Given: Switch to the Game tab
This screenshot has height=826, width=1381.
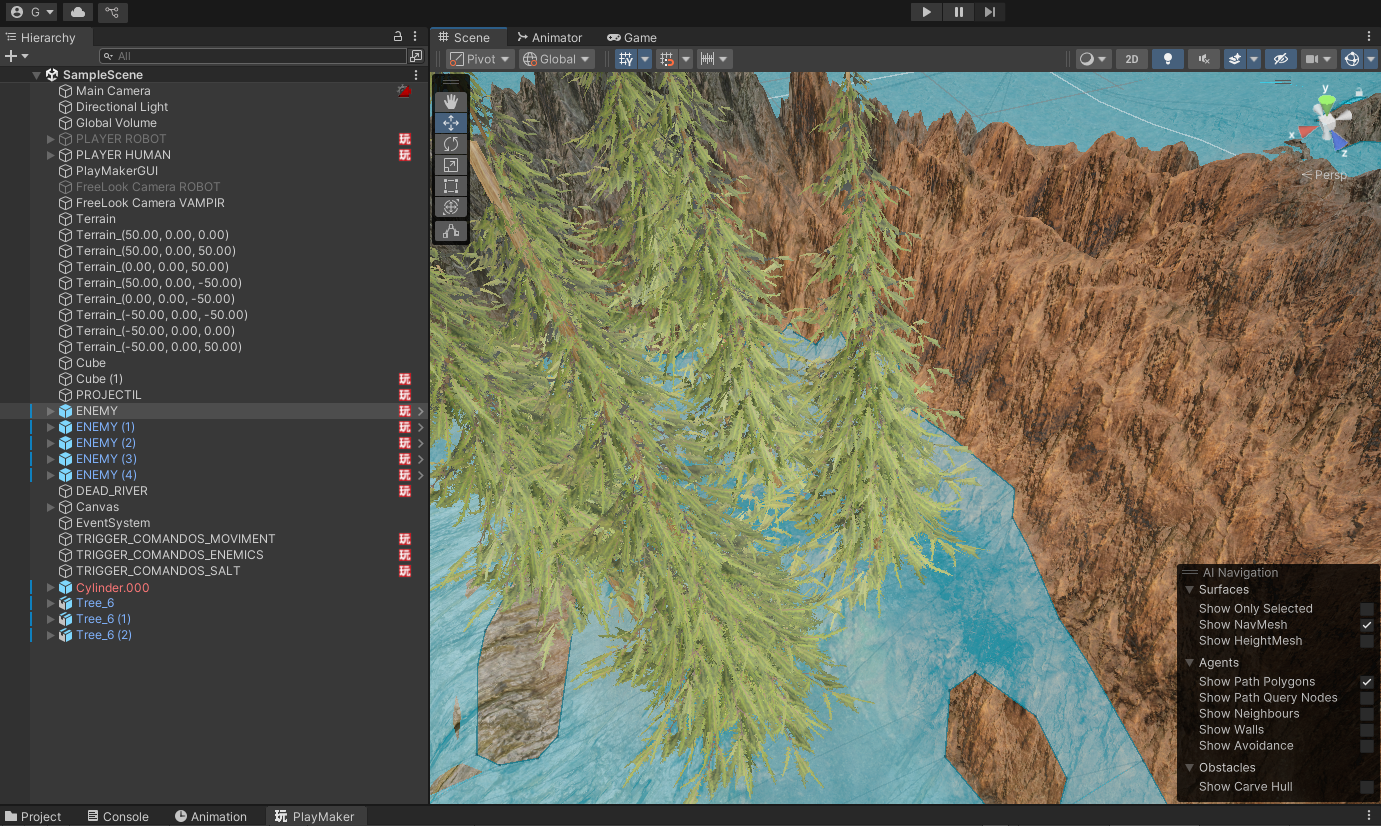Looking at the screenshot, I should click(632, 38).
